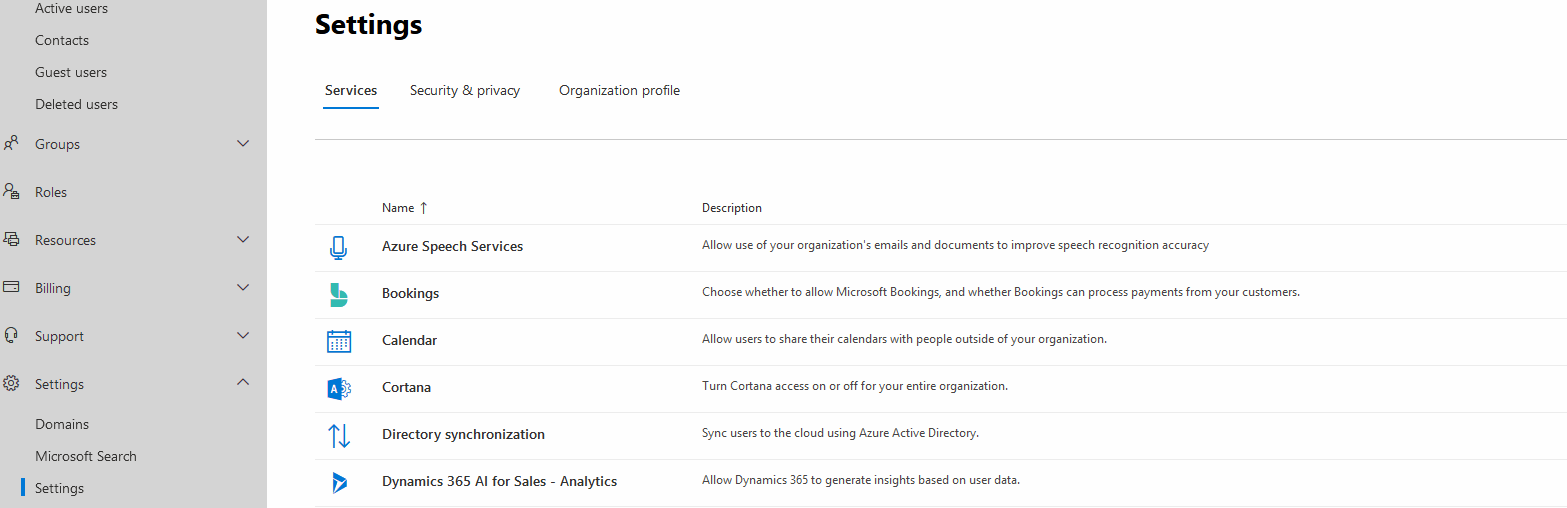
Task: Switch to the Security & privacy tab
Action: [x=465, y=90]
